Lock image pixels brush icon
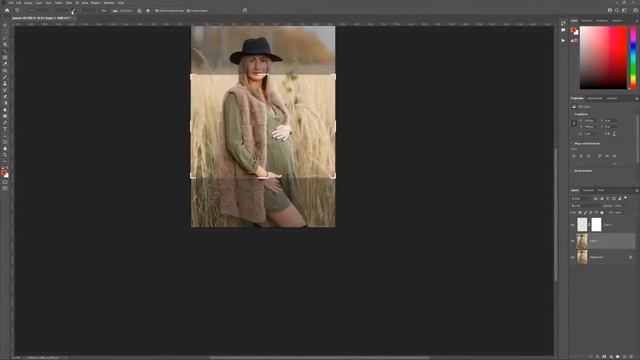This screenshot has height=360, width=640. 585,213
